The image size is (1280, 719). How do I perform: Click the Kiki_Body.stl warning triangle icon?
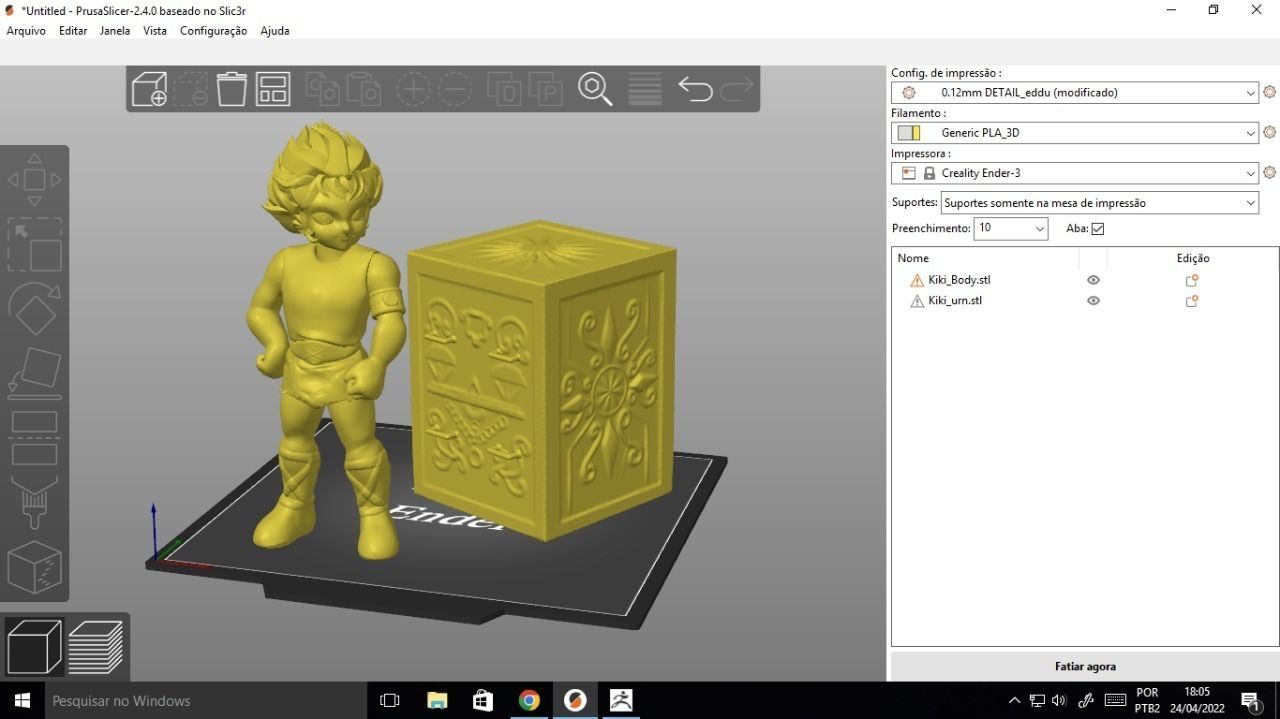click(917, 280)
